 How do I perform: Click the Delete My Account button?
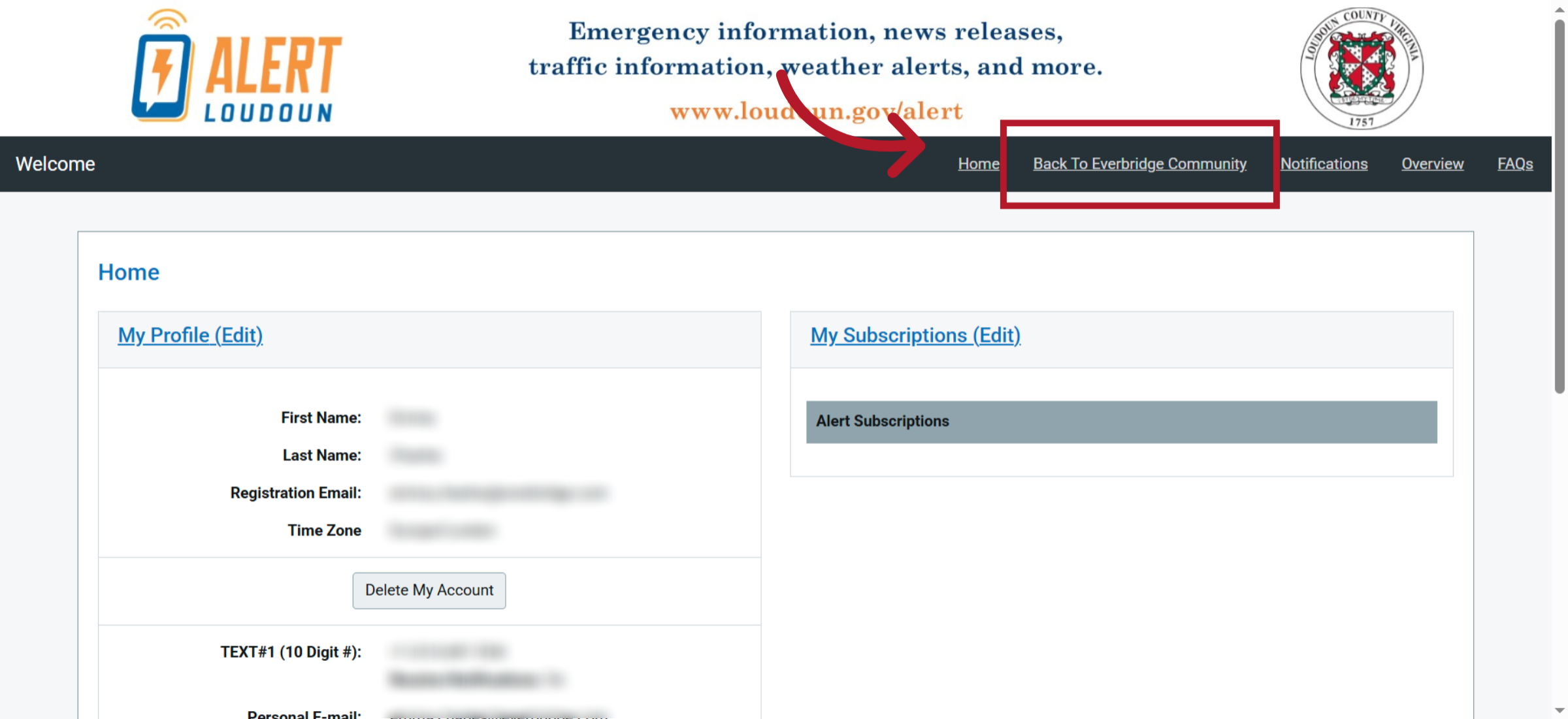(x=429, y=590)
